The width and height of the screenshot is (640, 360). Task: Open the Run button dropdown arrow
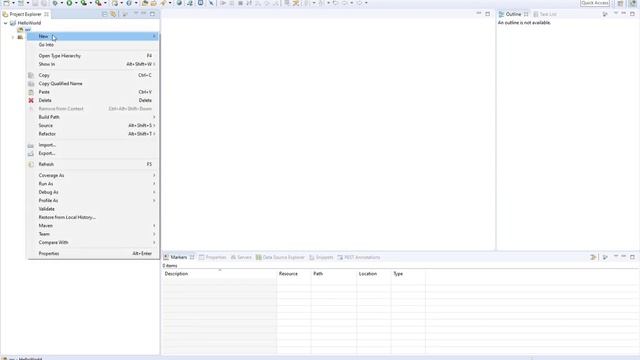click(x=76, y=3)
